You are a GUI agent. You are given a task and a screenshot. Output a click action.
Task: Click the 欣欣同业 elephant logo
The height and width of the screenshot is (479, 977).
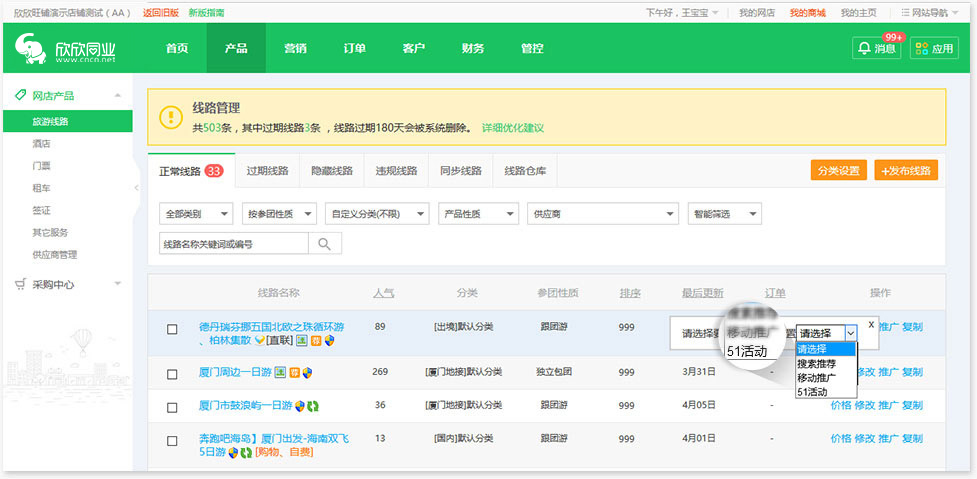tap(30, 48)
